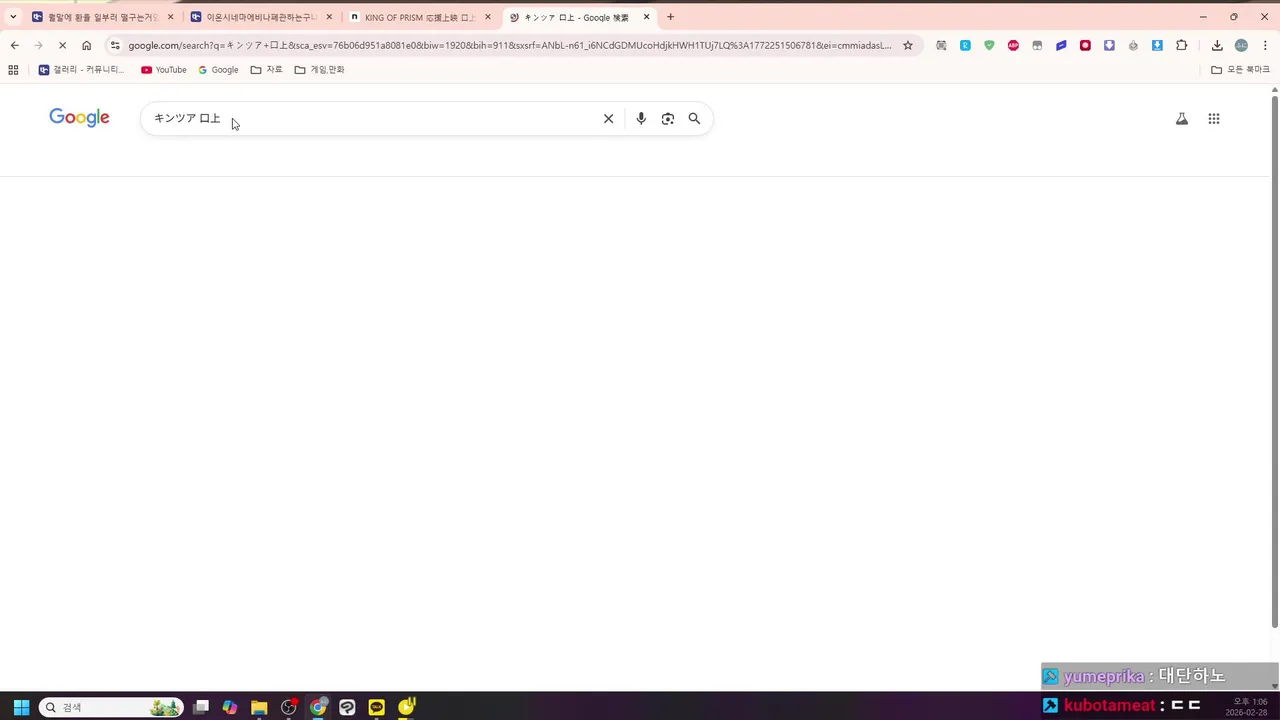Click inside the Google search box
Image resolution: width=1280 pixels, height=720 pixels.
pos(370,118)
